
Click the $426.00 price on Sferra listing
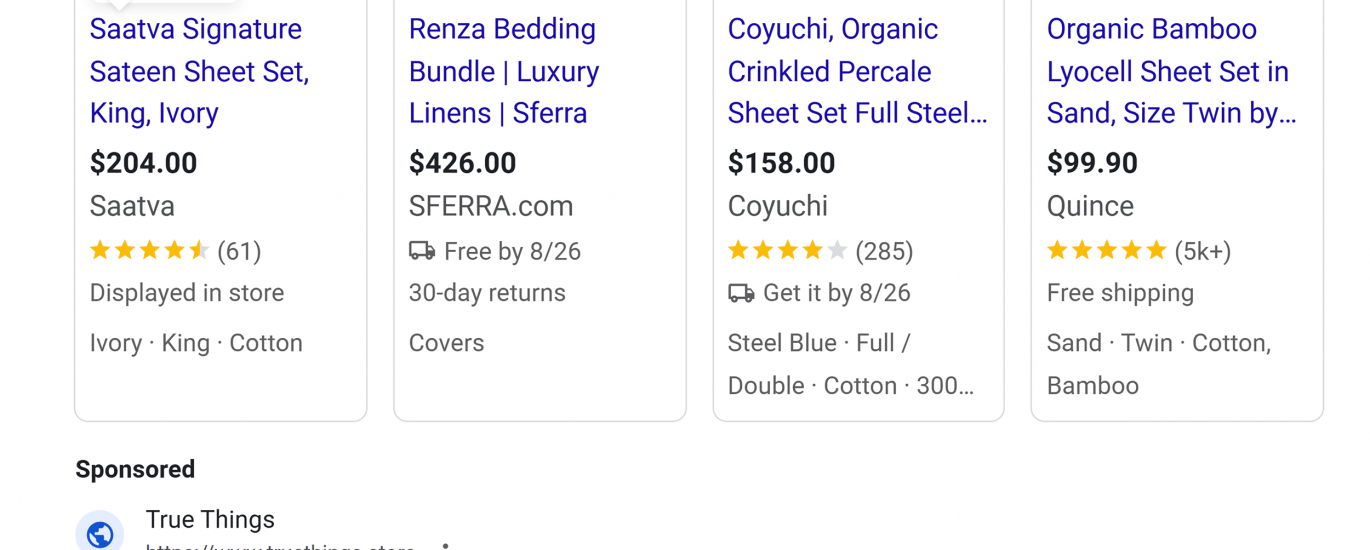click(462, 163)
